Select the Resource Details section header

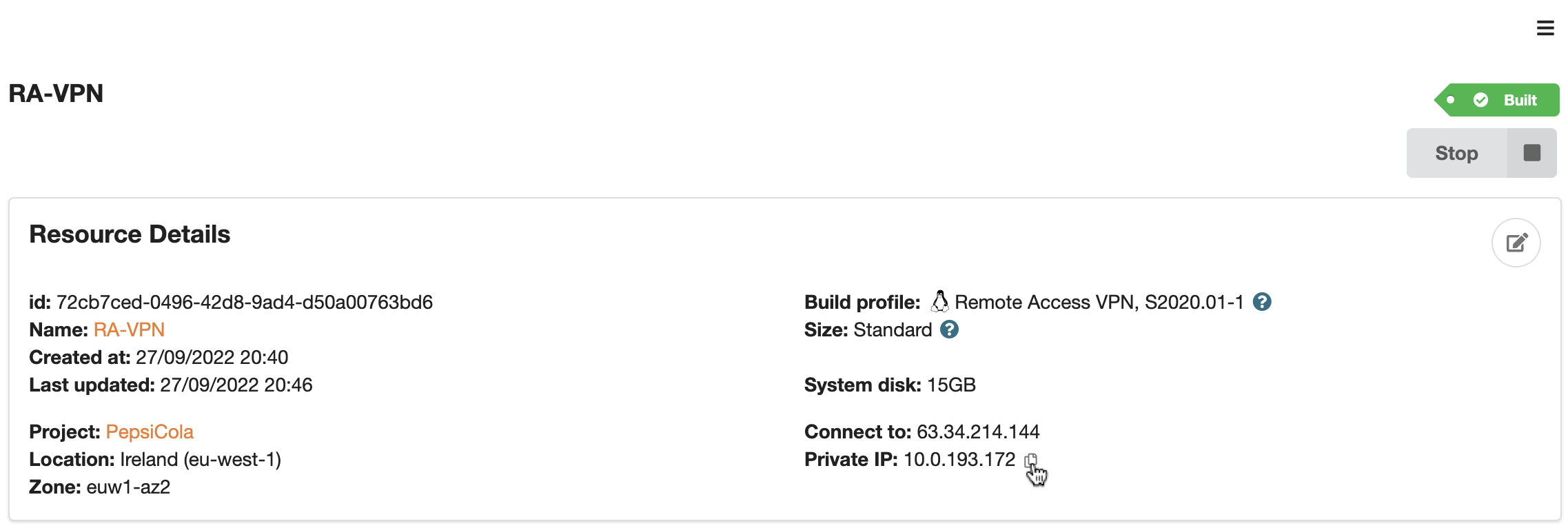coord(129,234)
